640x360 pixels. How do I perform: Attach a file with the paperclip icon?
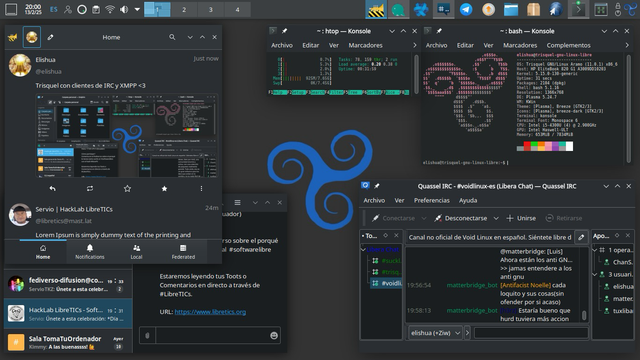click(x=147, y=336)
